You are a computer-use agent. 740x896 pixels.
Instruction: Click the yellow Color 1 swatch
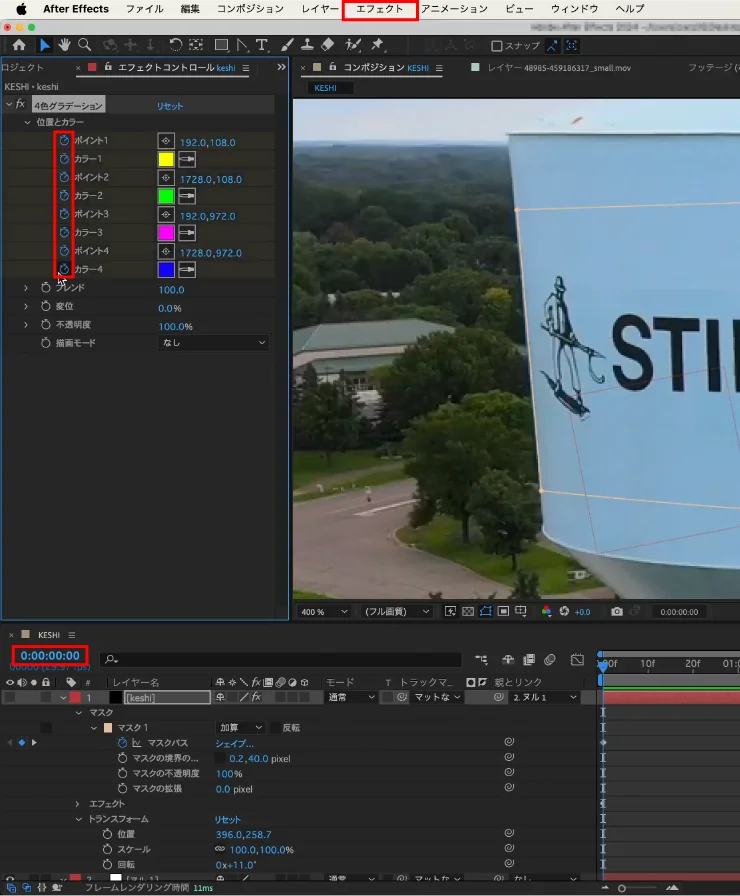point(166,159)
